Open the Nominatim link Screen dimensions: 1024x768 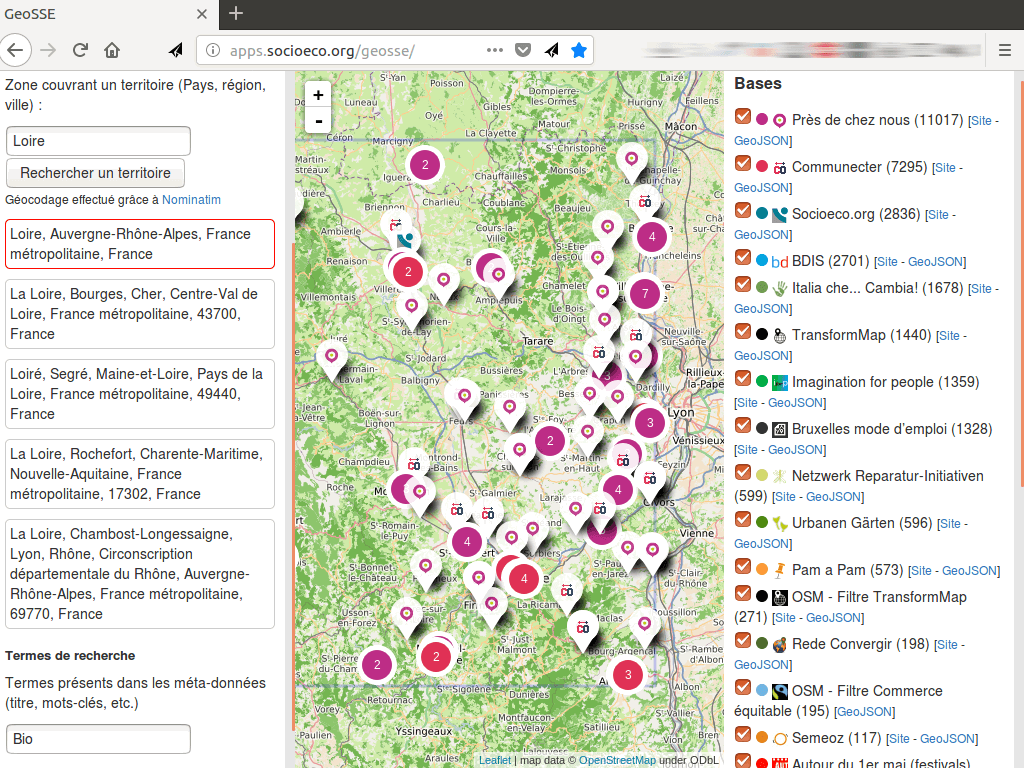pos(191,199)
